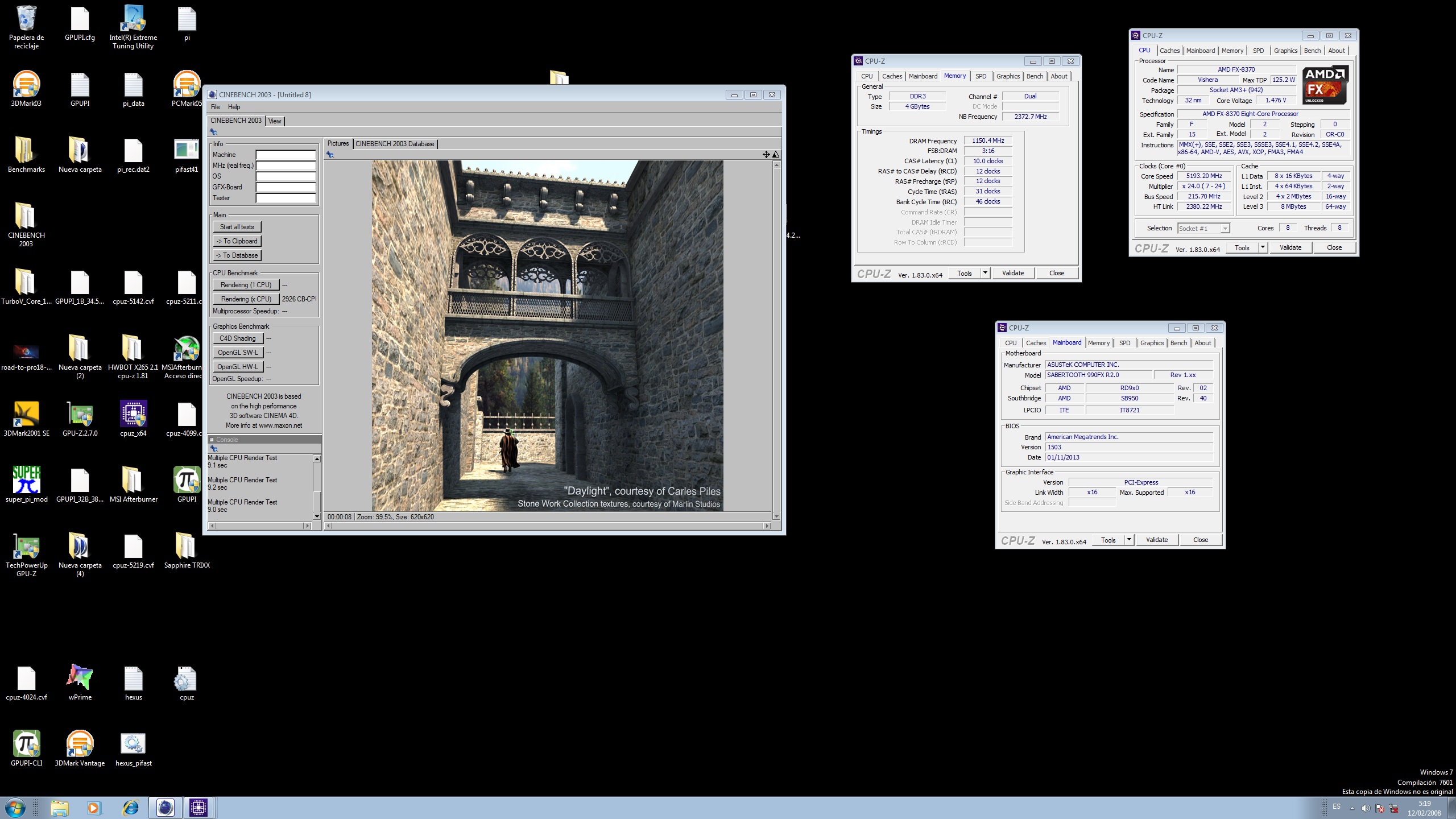Open the 3DMark03 desktop shortcut
1456x819 pixels.
coord(26,89)
